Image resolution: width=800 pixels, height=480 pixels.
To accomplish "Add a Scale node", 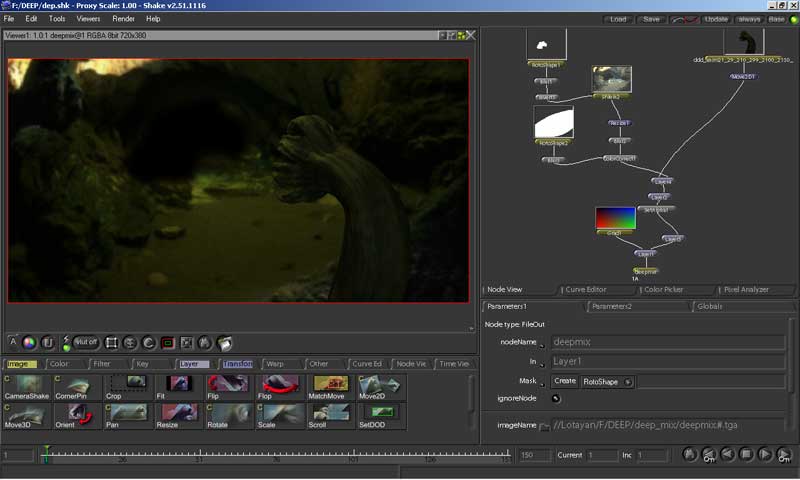I will pos(279,416).
